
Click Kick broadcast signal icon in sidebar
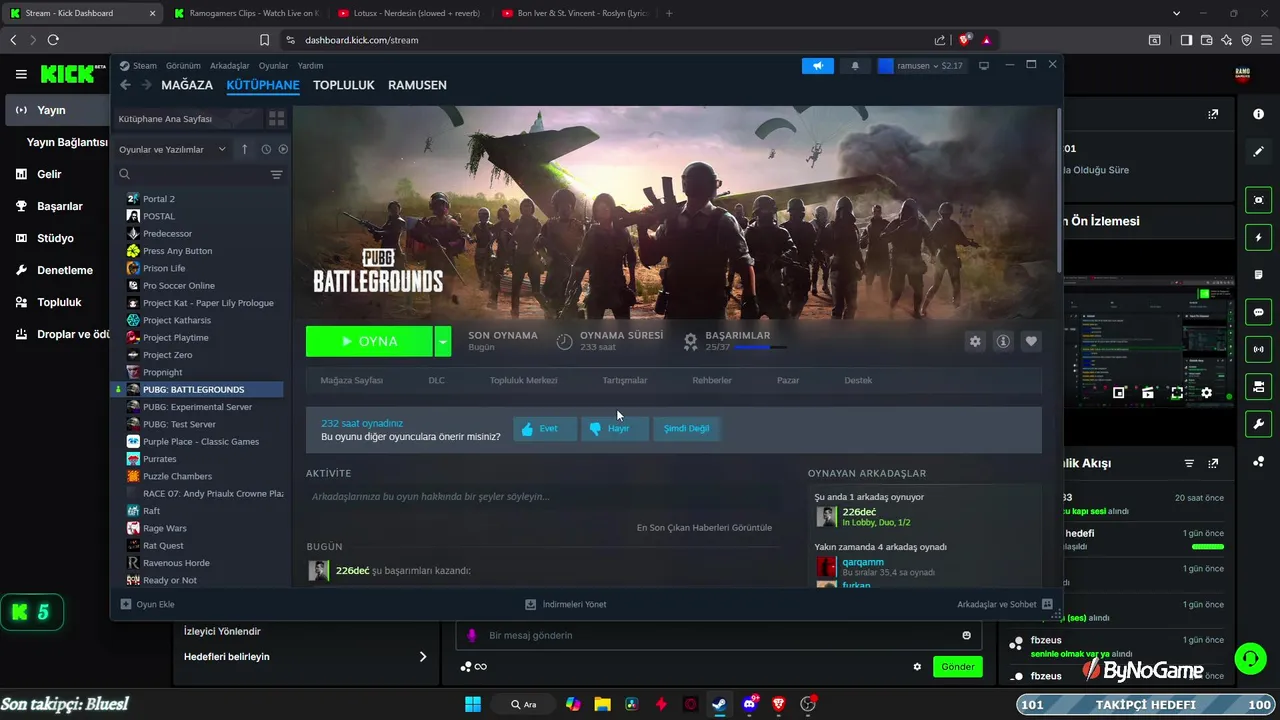click(x=1258, y=349)
